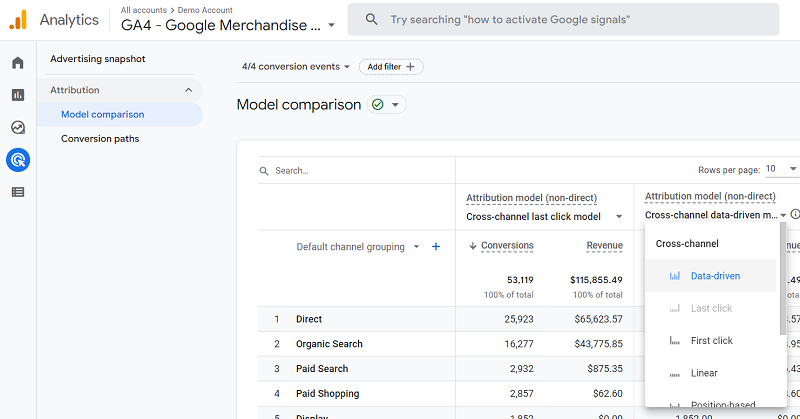Click the search magnifier in top bar
The height and width of the screenshot is (419, 800).
click(371, 19)
